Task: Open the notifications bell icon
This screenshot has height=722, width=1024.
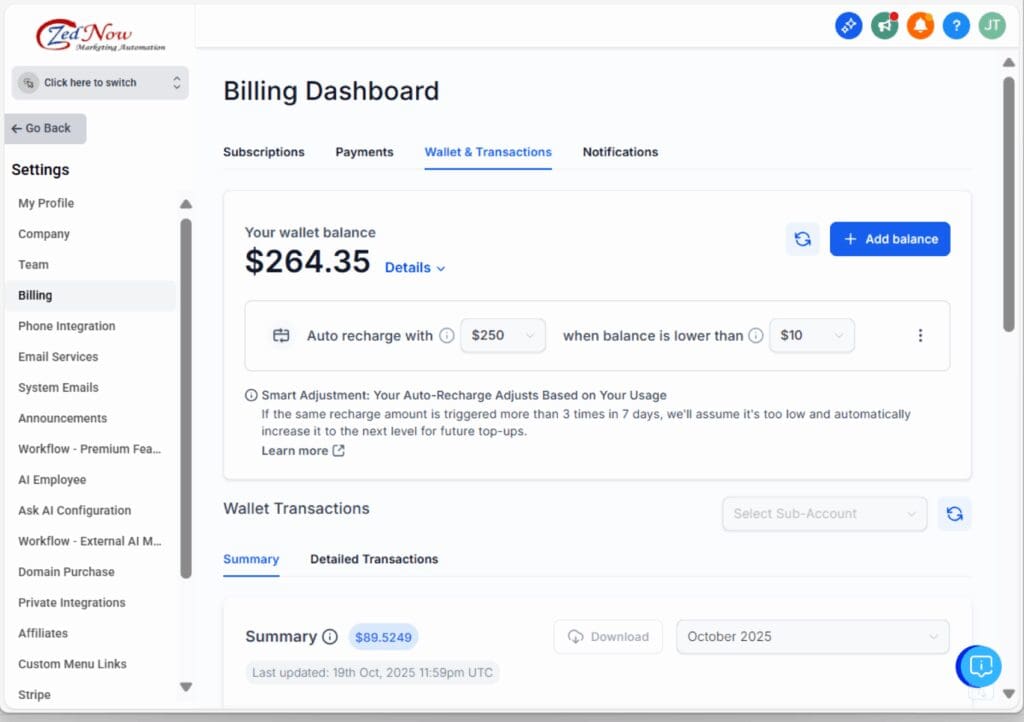Action: pyautogui.click(x=920, y=25)
